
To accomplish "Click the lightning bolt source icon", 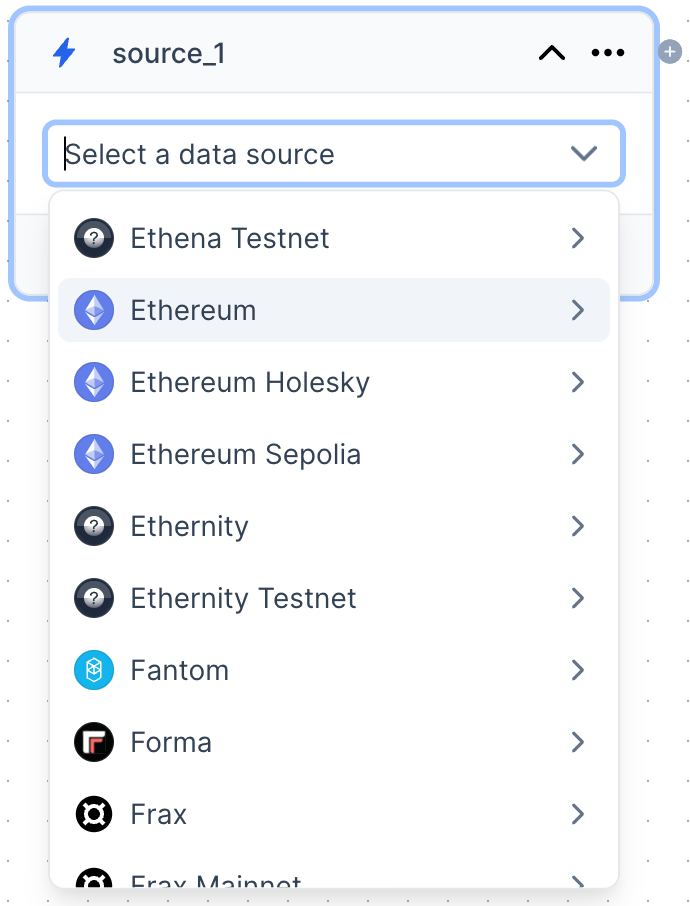I will click(x=64, y=53).
